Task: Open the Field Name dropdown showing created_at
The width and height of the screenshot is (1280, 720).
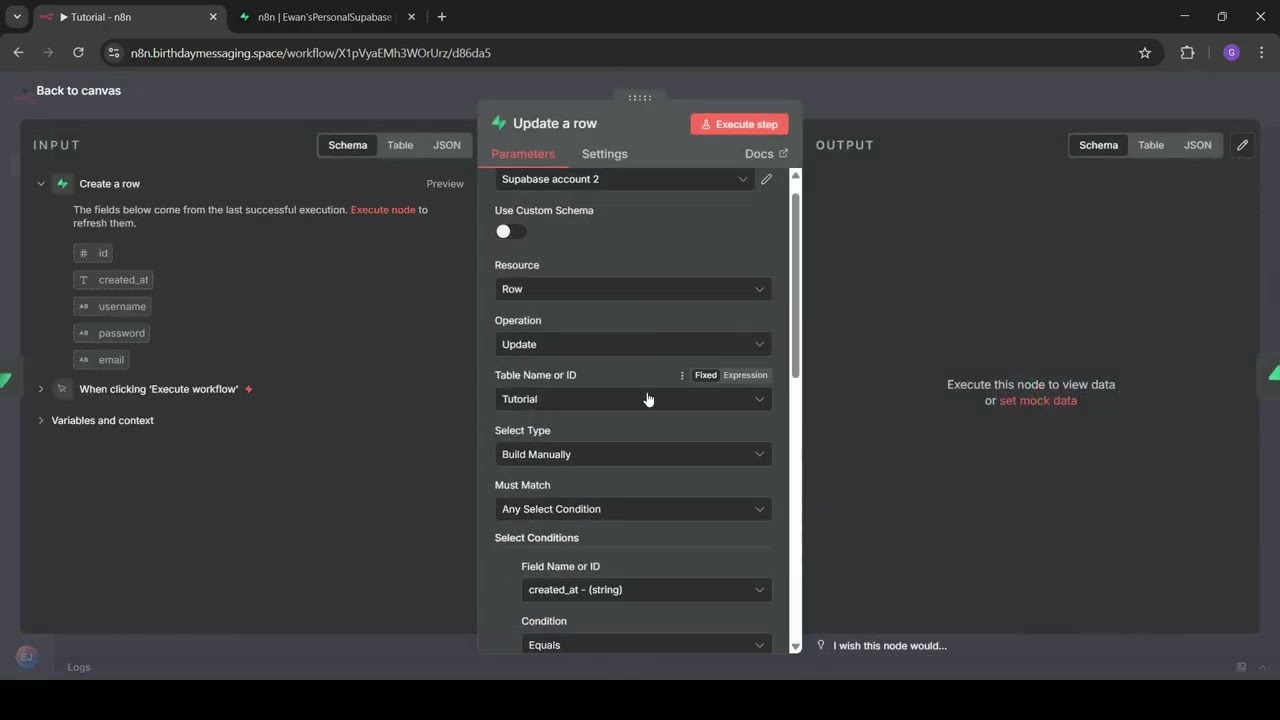Action: click(x=646, y=590)
